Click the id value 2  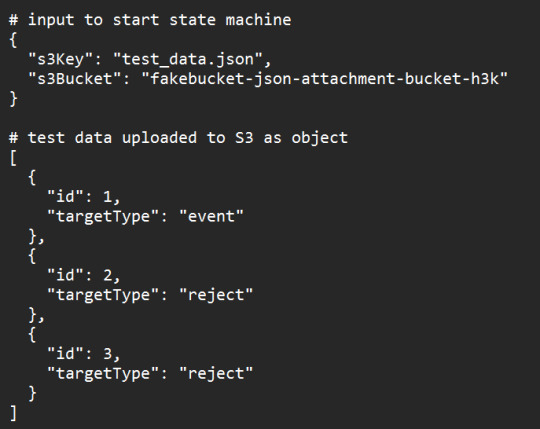107,275
